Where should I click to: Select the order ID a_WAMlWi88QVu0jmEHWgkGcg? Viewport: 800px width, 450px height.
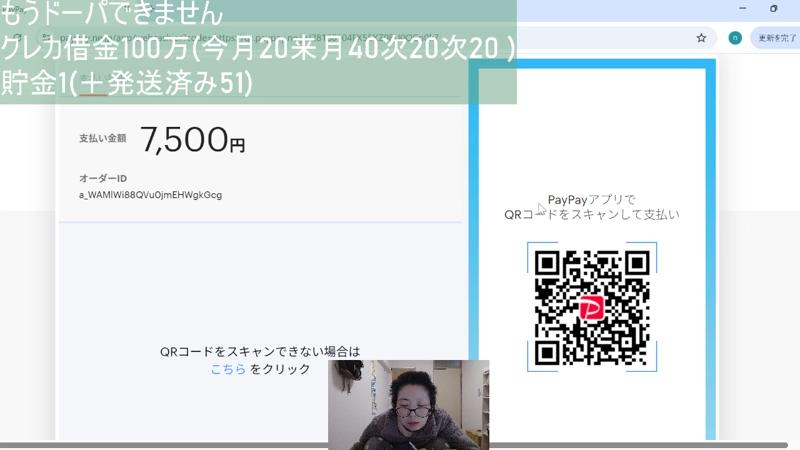151,195
